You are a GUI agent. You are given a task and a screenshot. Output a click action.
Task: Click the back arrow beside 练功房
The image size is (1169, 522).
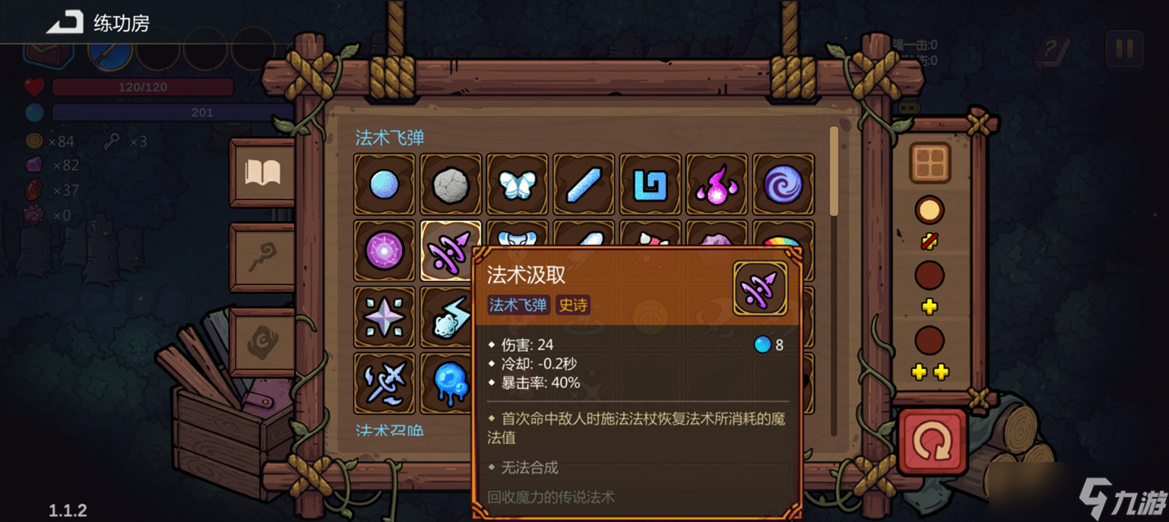click(65, 22)
